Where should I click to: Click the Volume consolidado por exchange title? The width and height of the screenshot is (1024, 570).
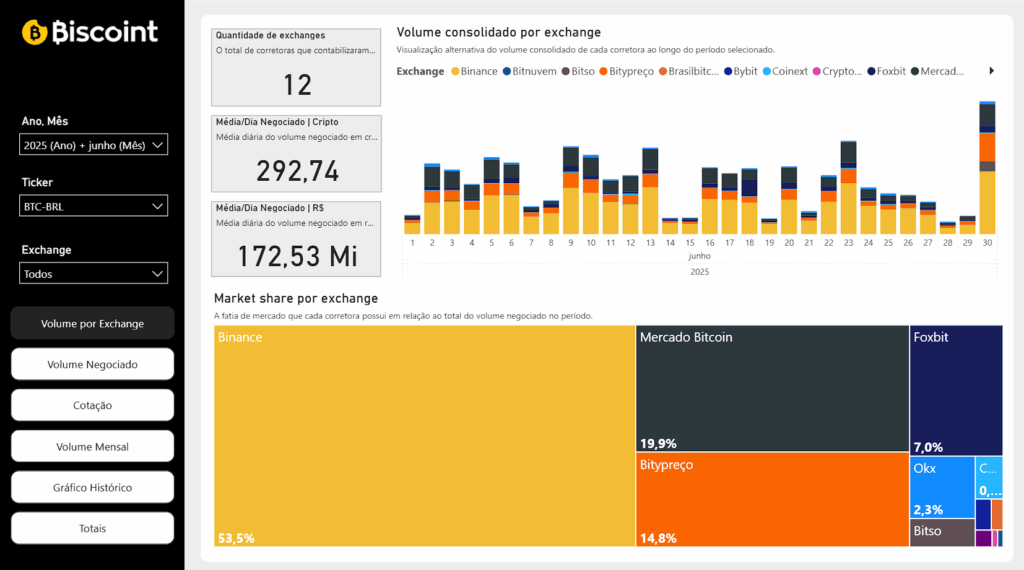[498, 32]
